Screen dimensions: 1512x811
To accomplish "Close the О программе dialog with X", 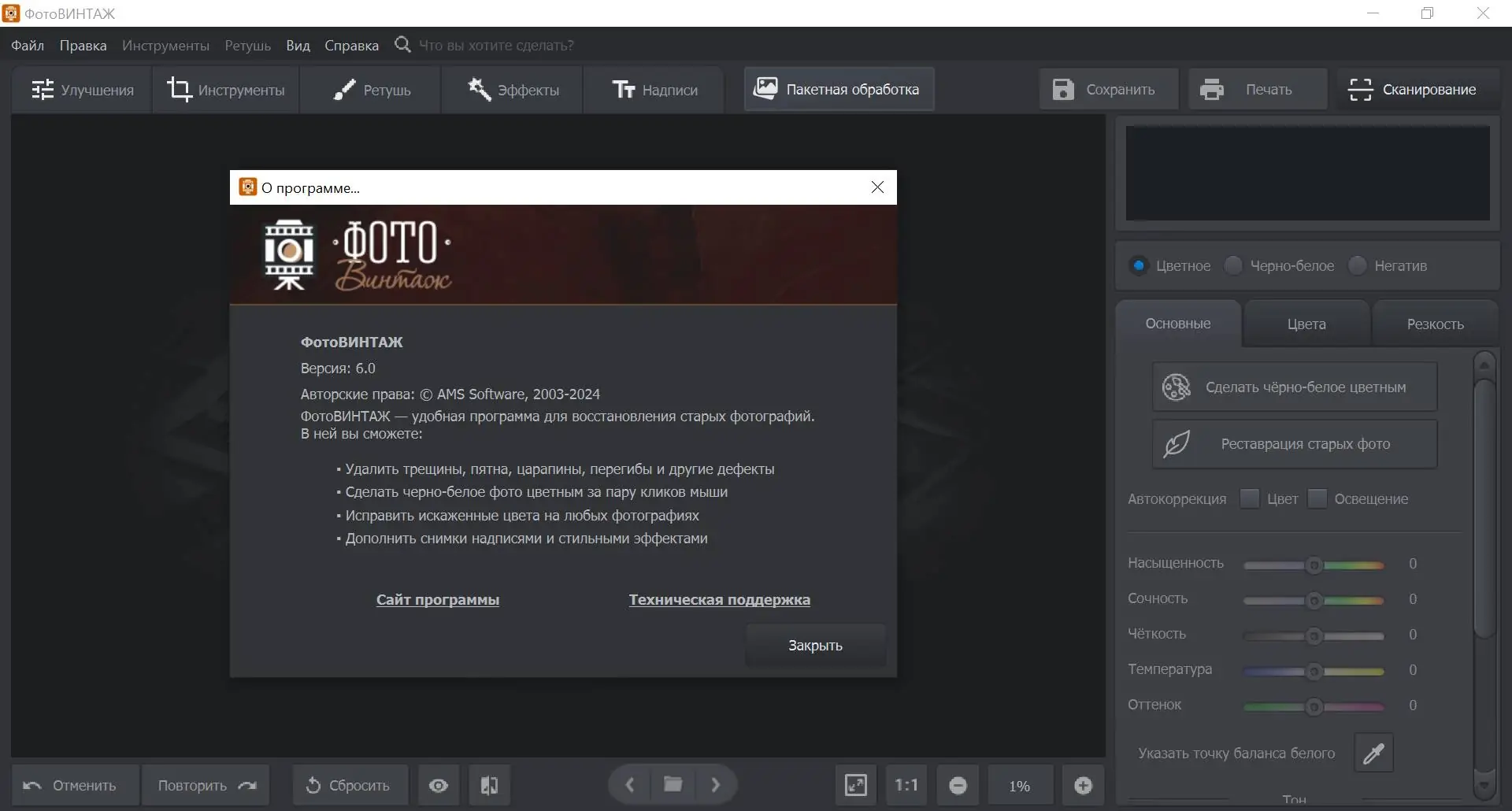I will tap(877, 187).
